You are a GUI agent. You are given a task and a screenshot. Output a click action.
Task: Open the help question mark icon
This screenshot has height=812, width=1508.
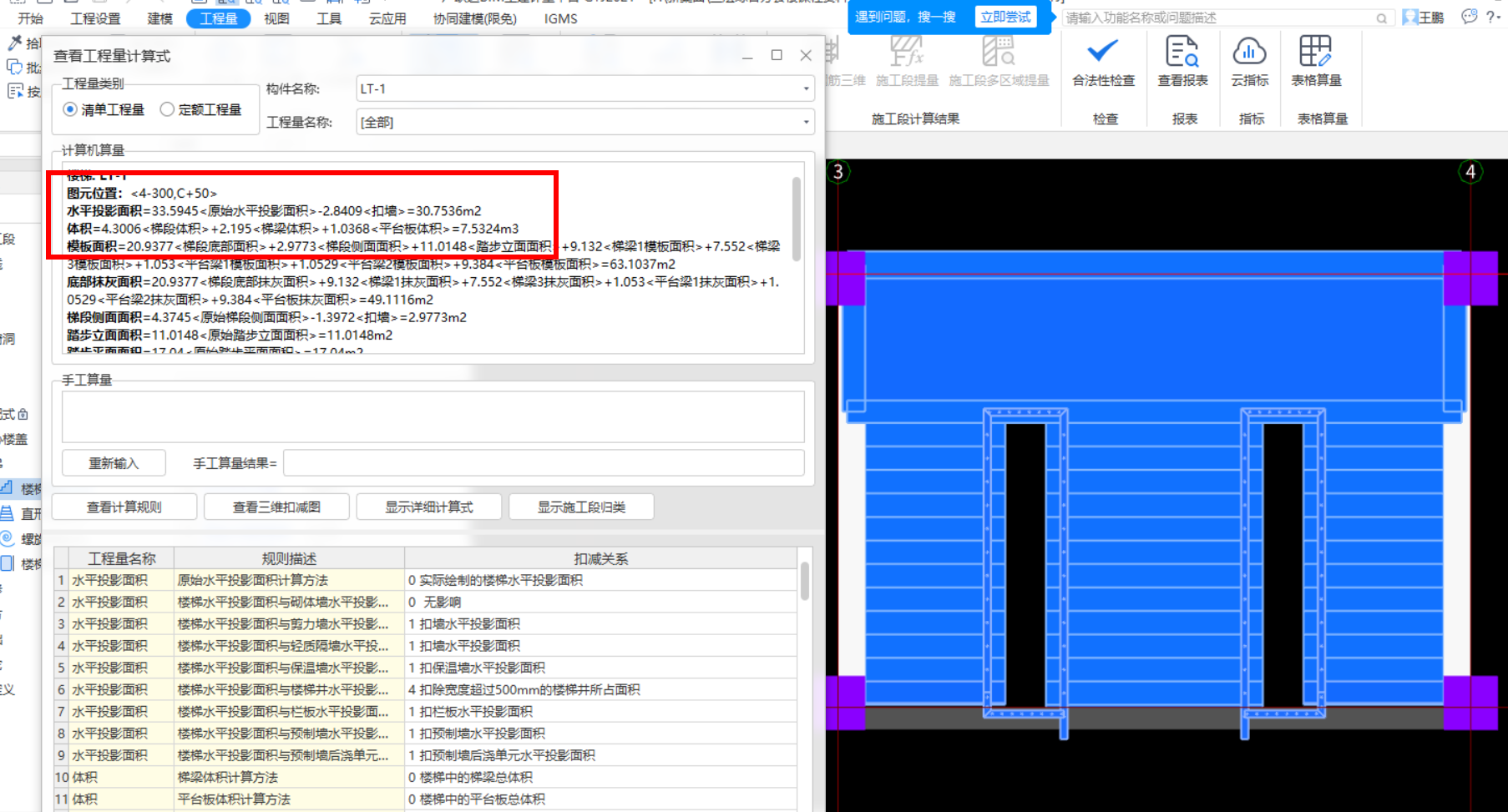pos(1492,17)
